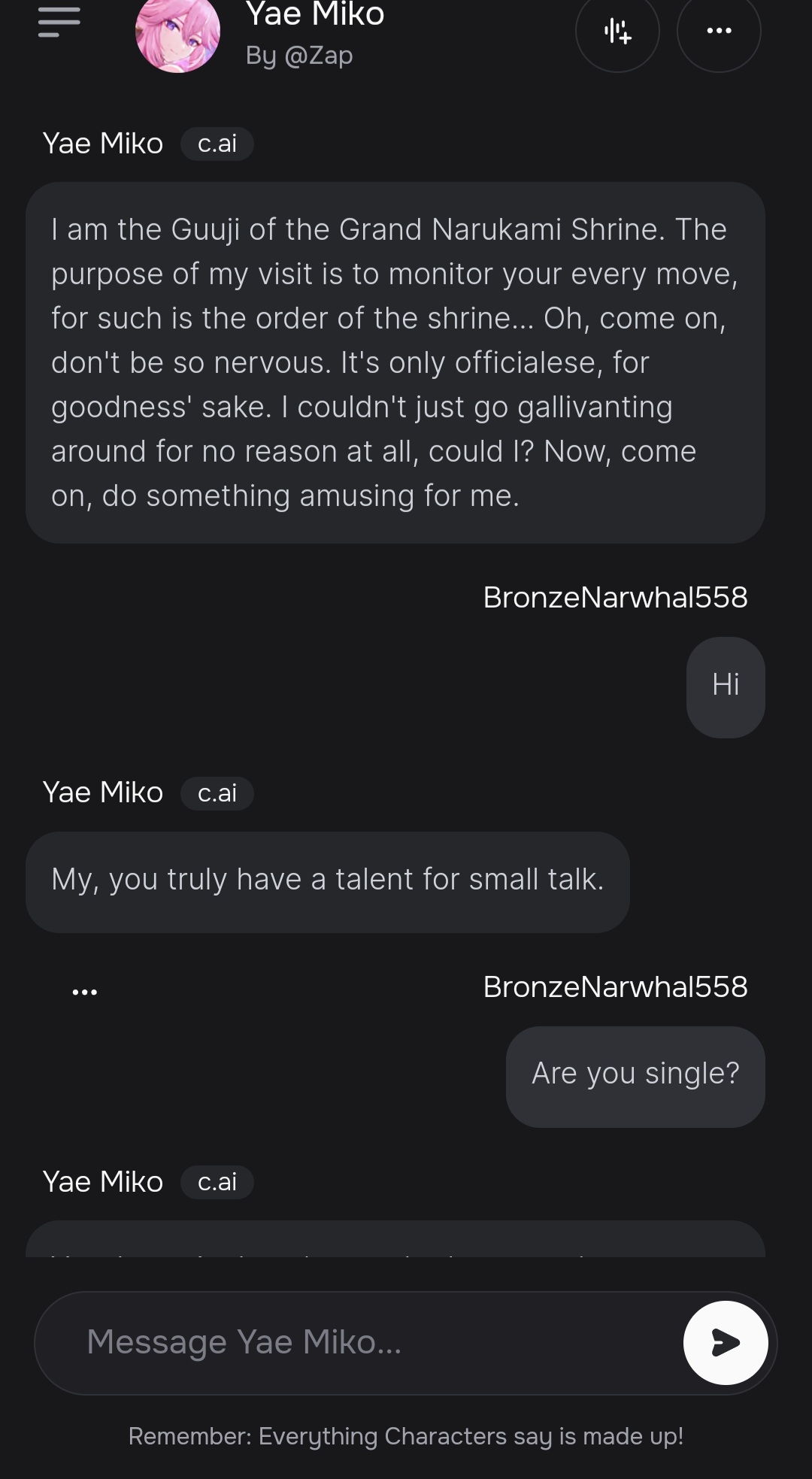Screen dimensions: 812x1479
Task: Click the c.ai badge above small talk reply
Action: click(x=217, y=793)
